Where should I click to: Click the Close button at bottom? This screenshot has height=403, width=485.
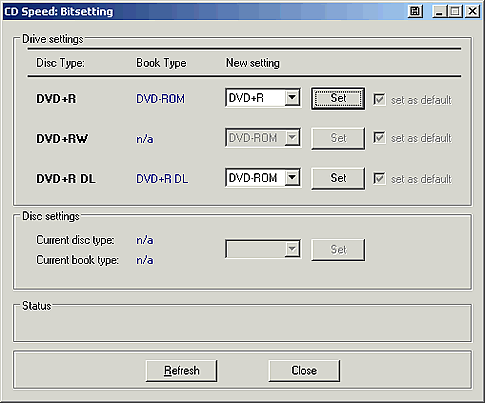tap(304, 371)
